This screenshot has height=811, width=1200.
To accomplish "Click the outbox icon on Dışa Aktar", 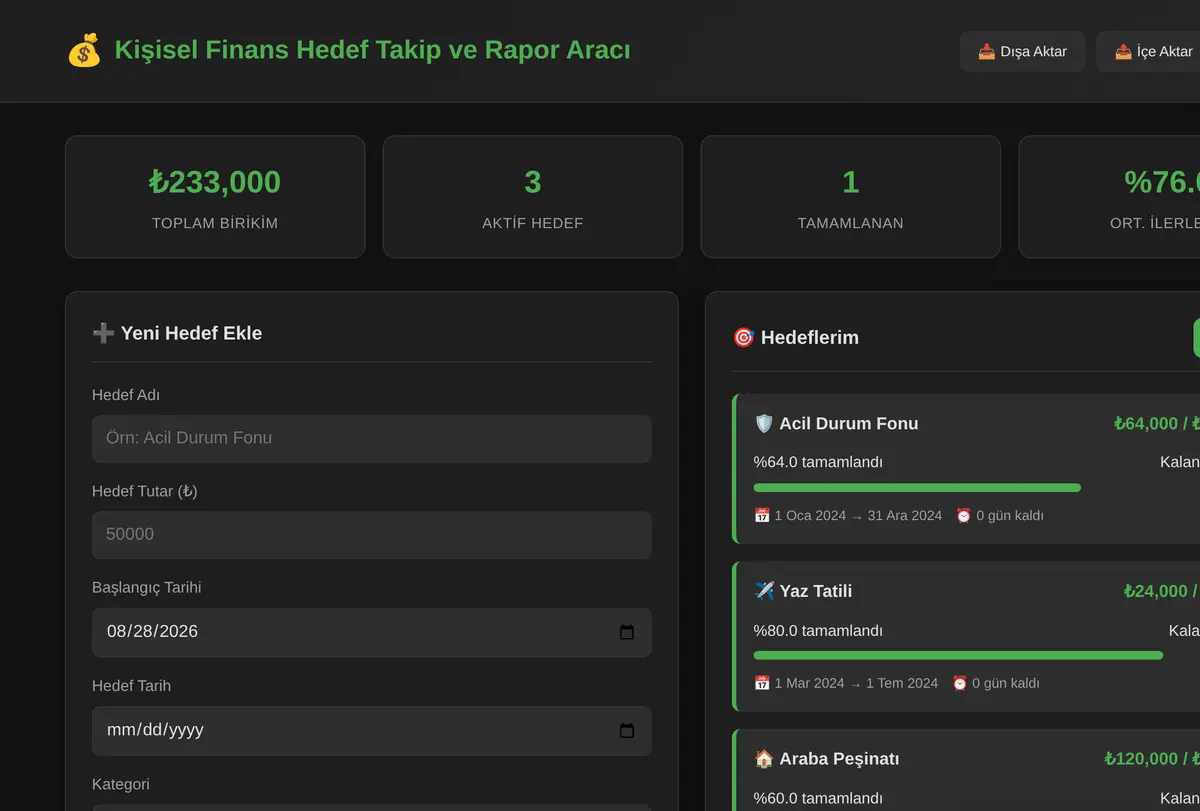I will [x=986, y=52].
